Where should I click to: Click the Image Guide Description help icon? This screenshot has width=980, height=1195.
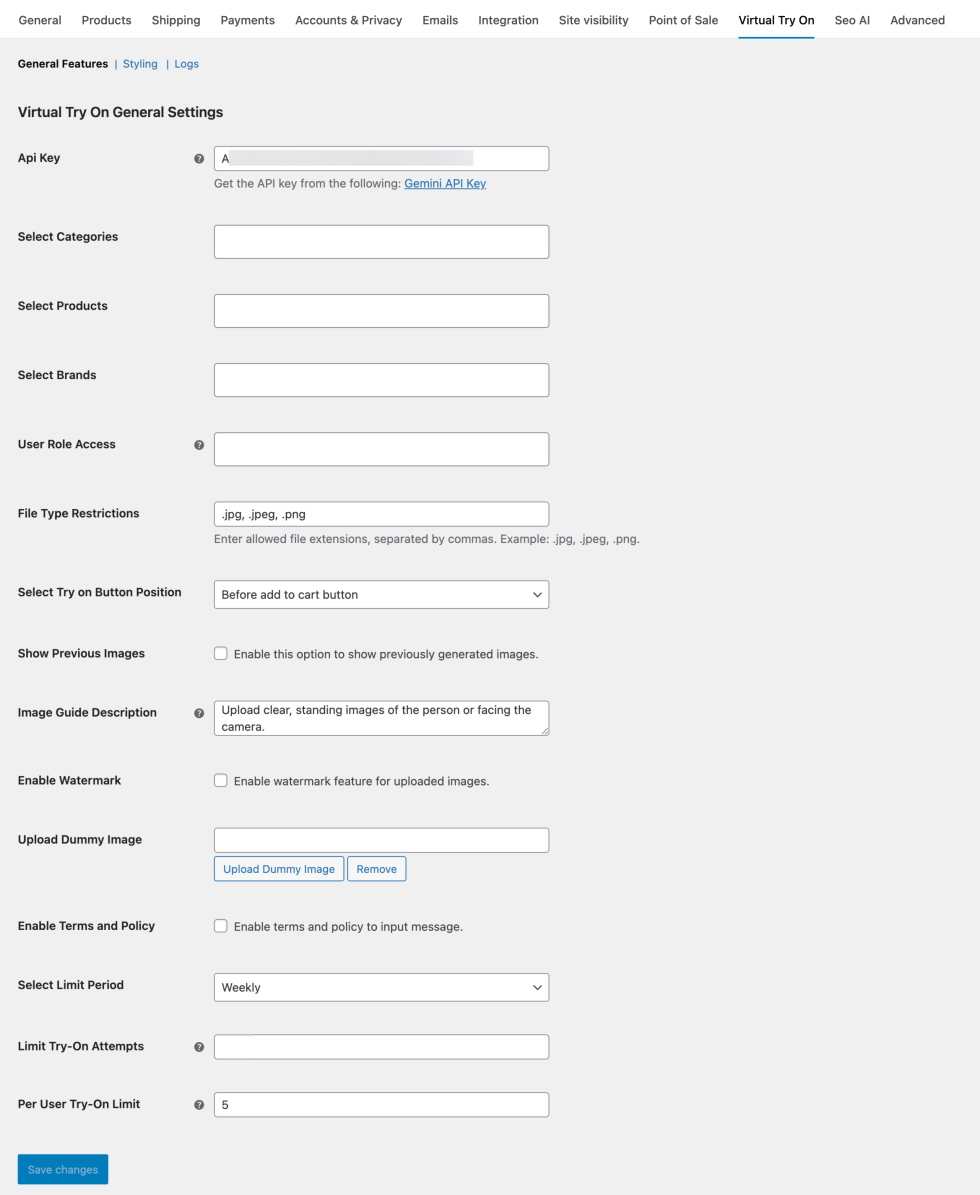(x=199, y=713)
